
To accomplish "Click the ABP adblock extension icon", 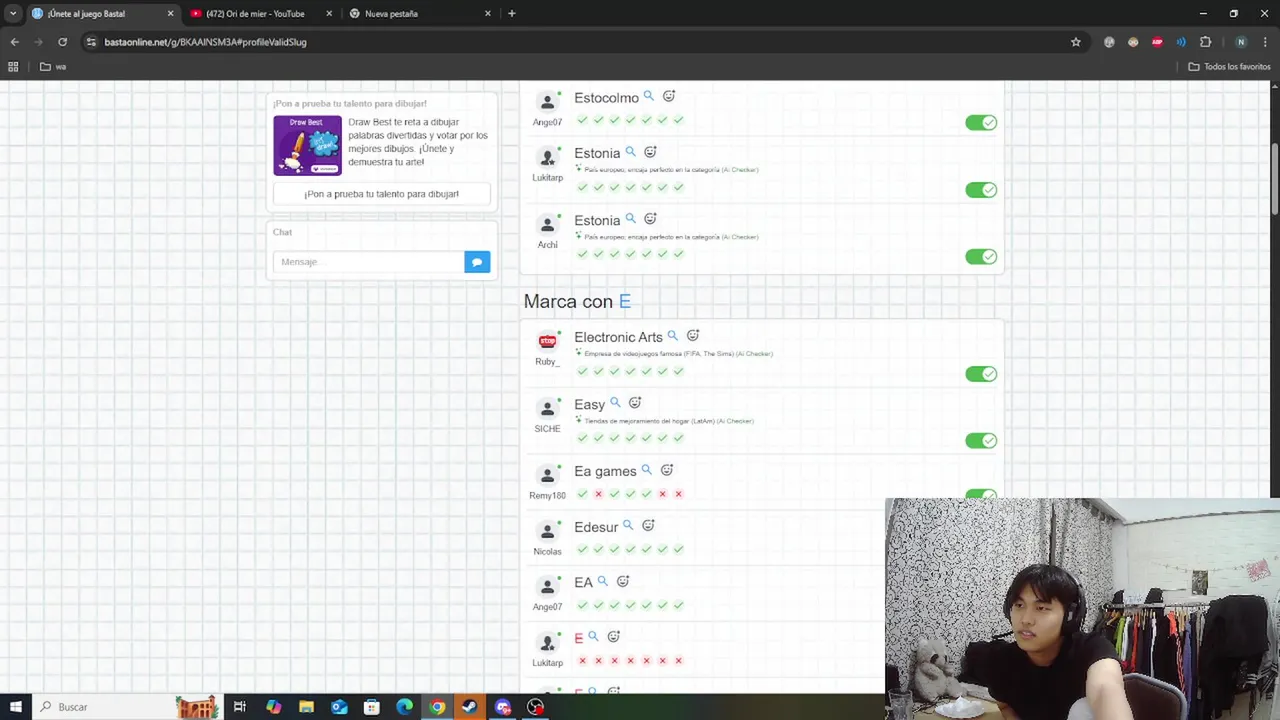I will (x=1157, y=42).
